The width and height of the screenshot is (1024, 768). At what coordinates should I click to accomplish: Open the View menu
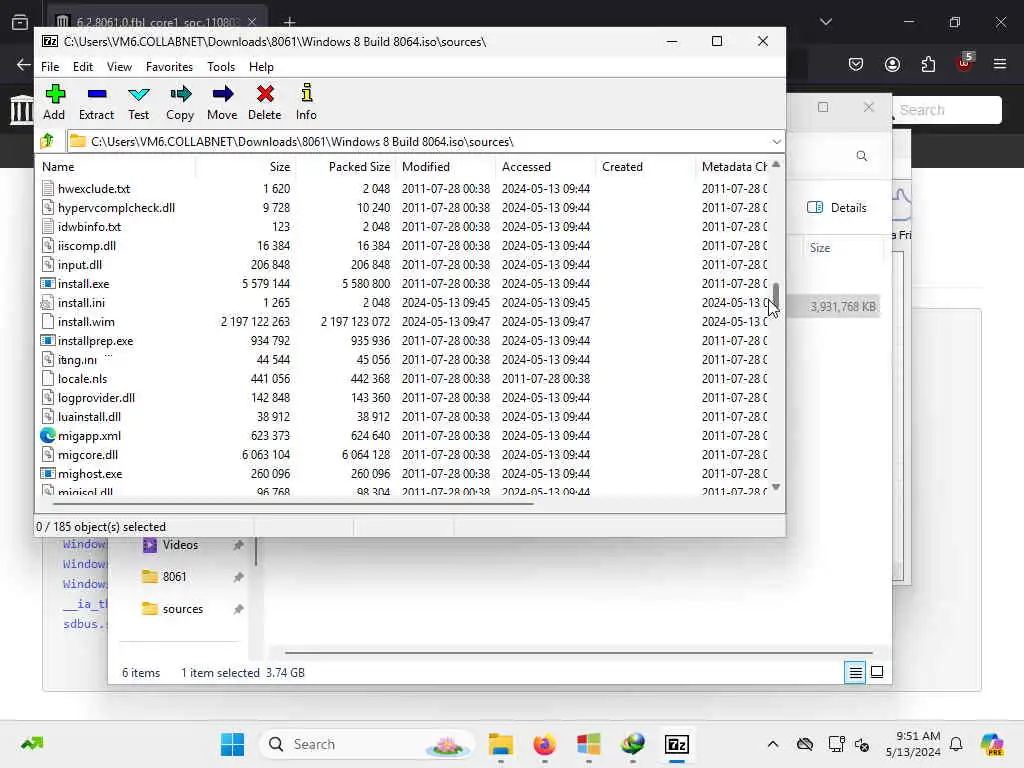tap(119, 67)
